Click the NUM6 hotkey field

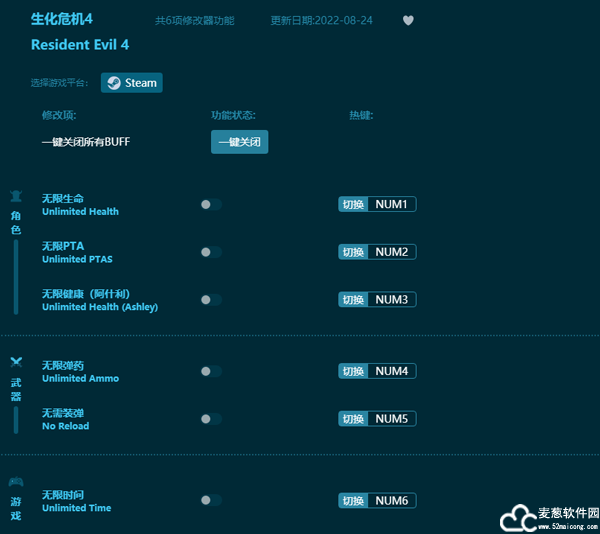[x=392, y=500]
